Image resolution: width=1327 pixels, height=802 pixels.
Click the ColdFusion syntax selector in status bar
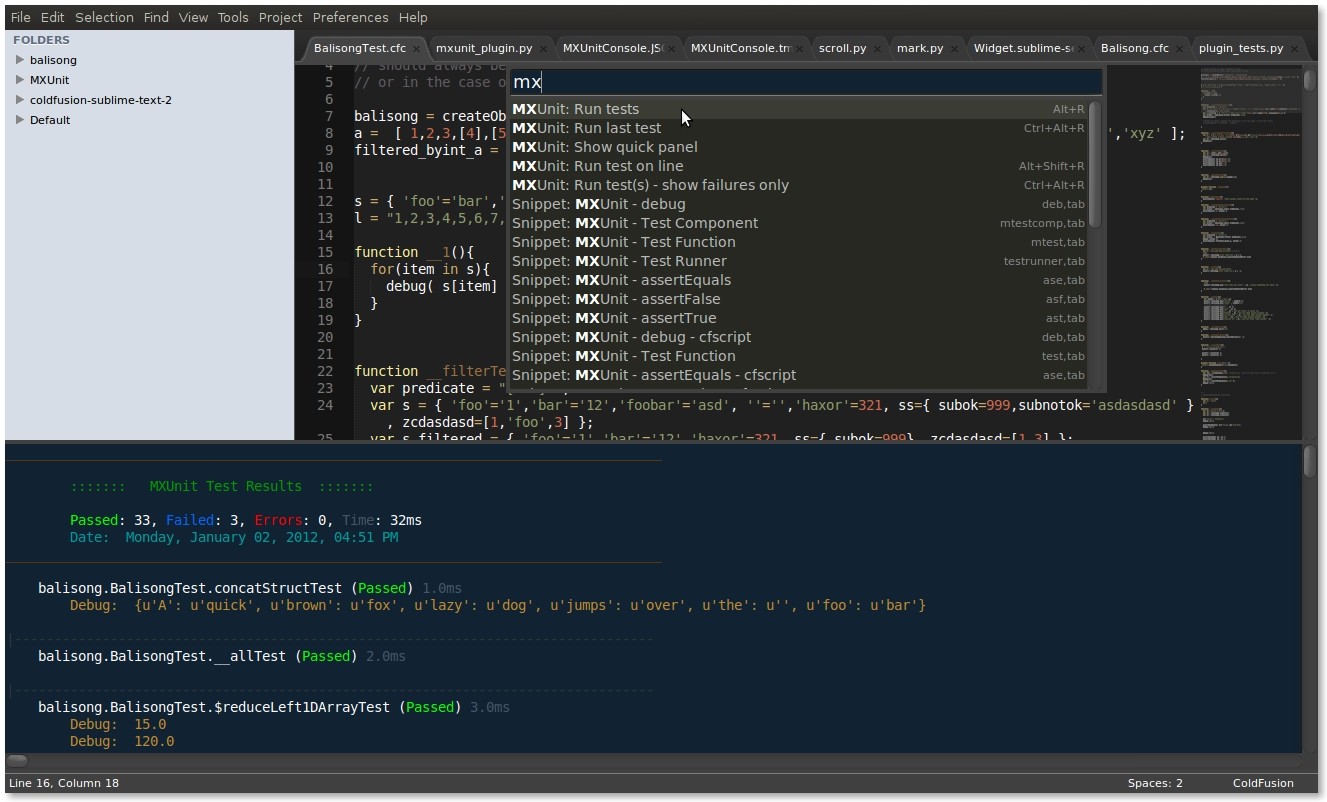click(x=1264, y=783)
